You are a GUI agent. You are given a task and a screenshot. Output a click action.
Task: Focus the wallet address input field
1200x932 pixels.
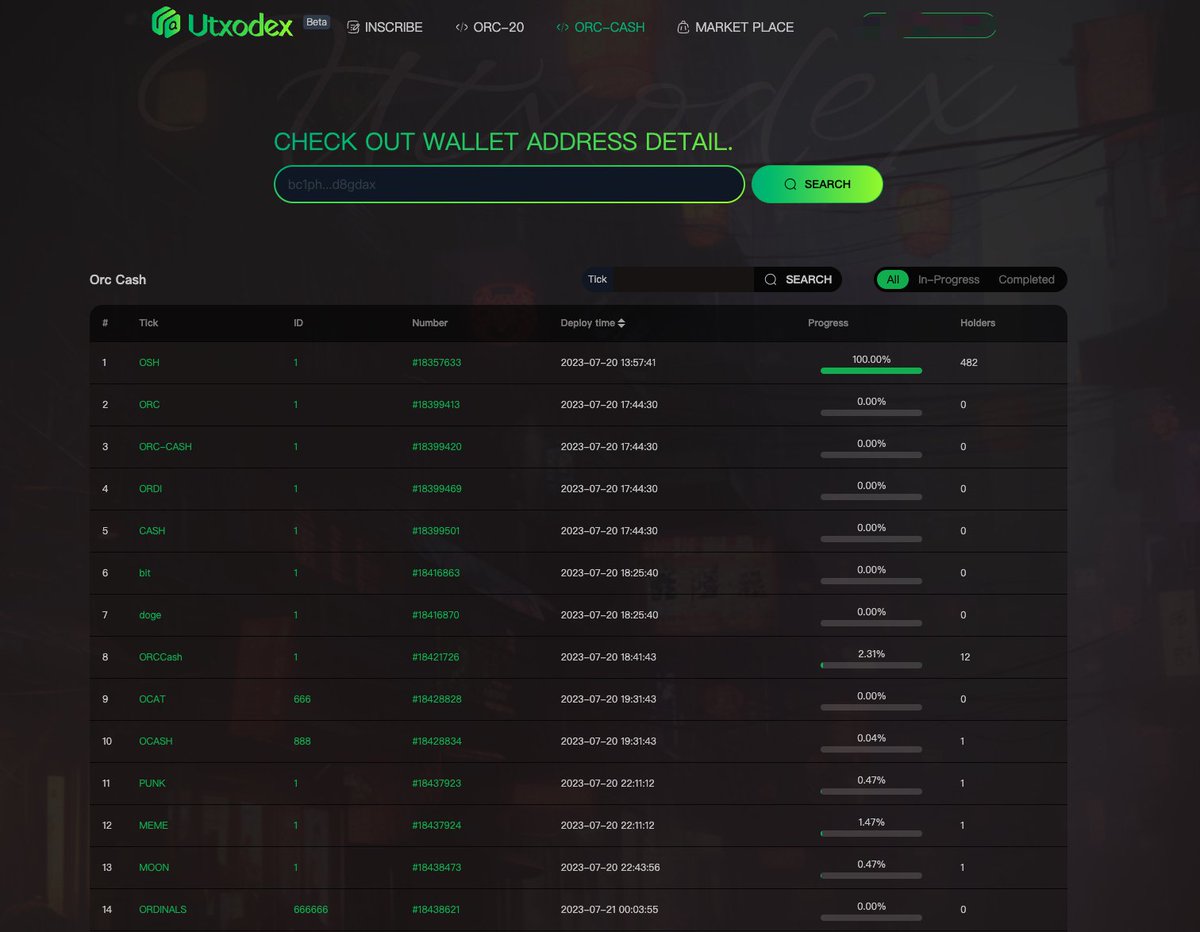[509, 184]
